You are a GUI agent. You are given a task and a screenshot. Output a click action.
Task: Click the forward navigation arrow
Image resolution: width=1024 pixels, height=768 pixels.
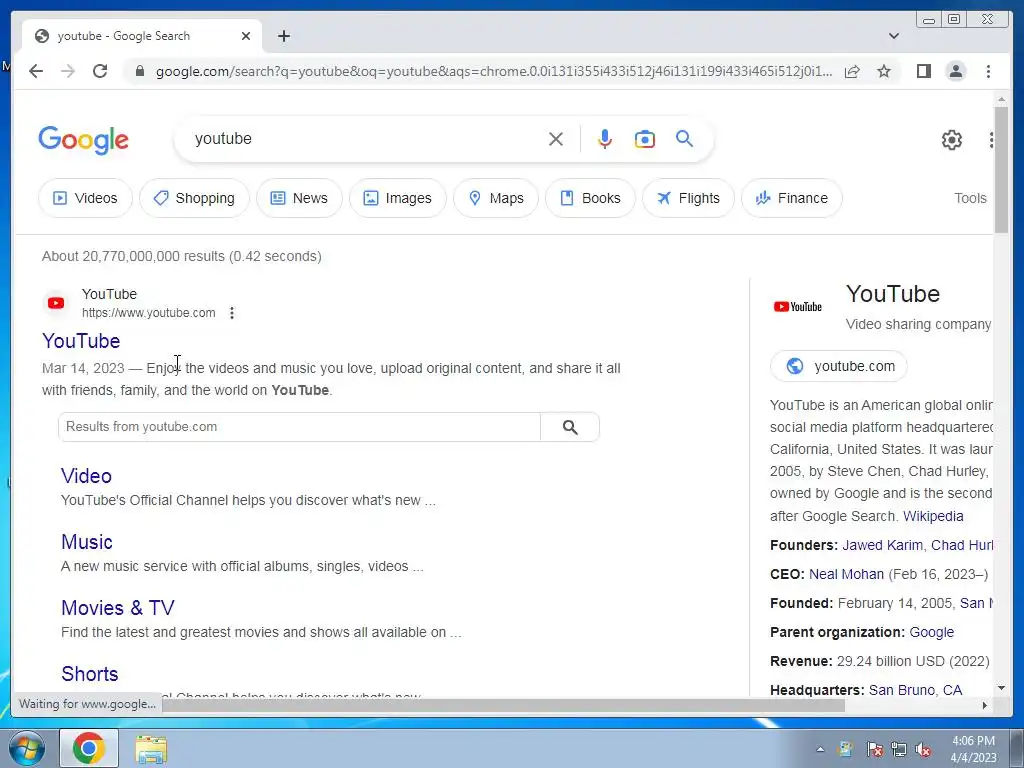(x=68, y=71)
